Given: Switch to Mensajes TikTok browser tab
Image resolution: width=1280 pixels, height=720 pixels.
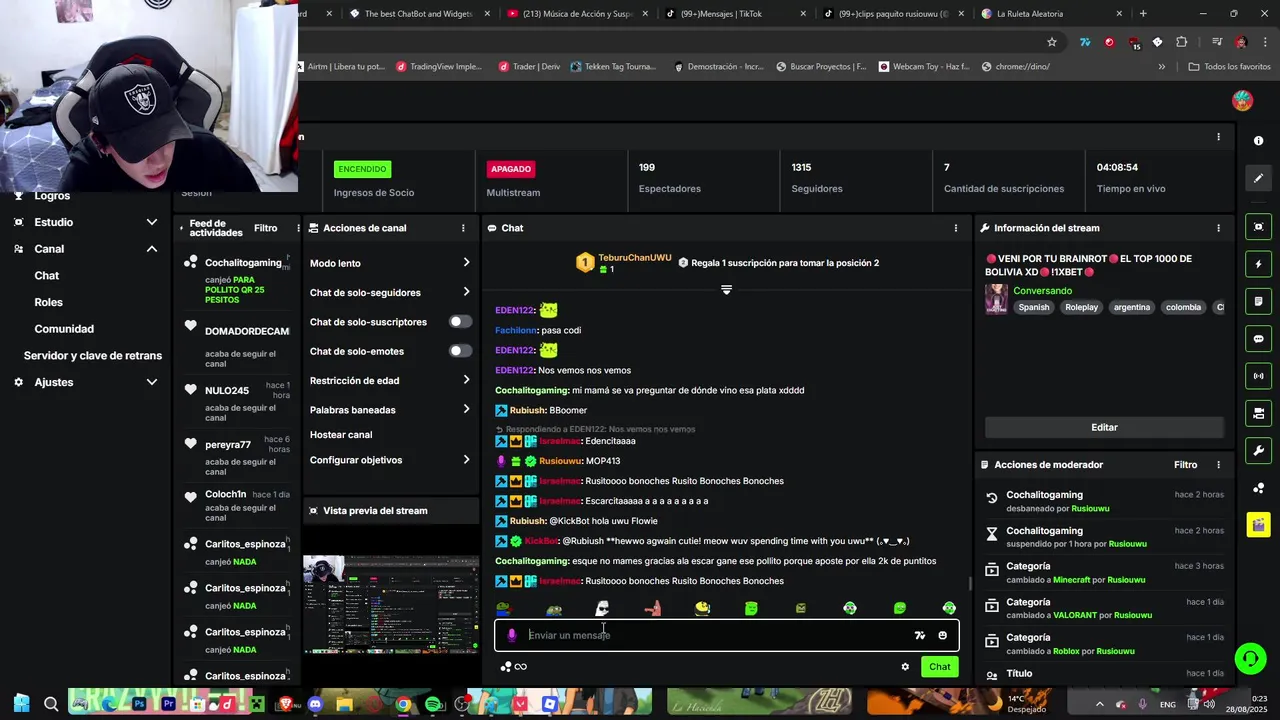Looking at the screenshot, I should (x=735, y=14).
